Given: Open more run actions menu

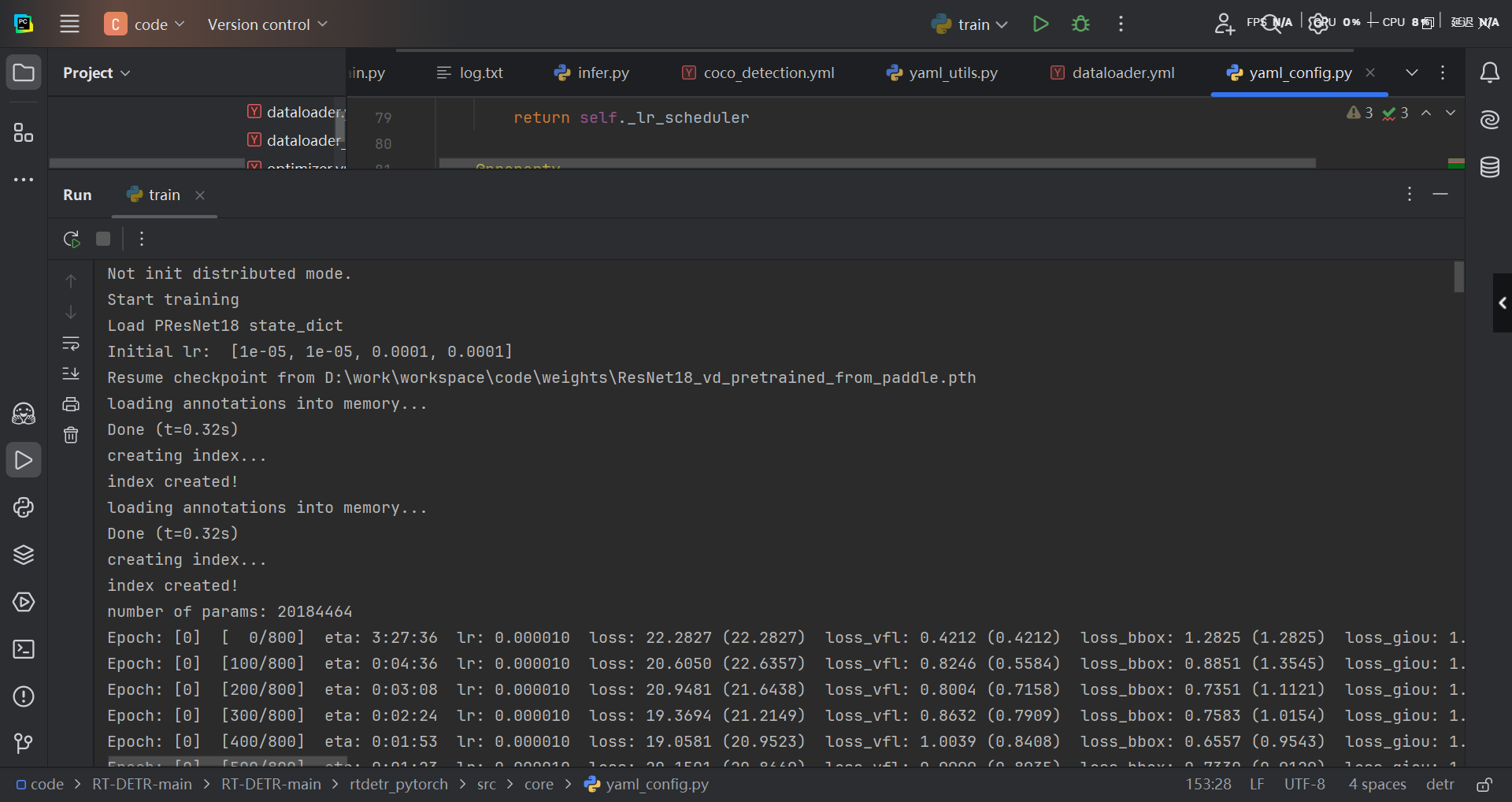Looking at the screenshot, I should 1121,24.
